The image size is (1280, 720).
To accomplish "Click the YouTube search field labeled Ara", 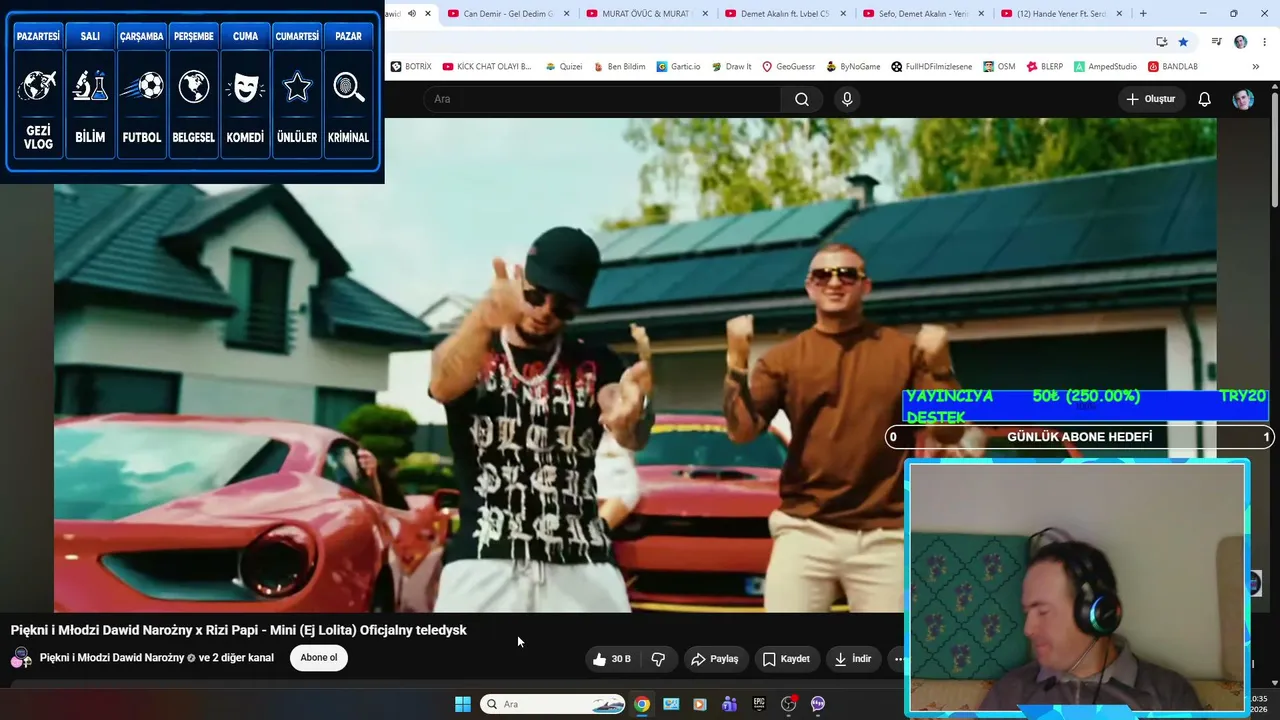I will coord(602,99).
